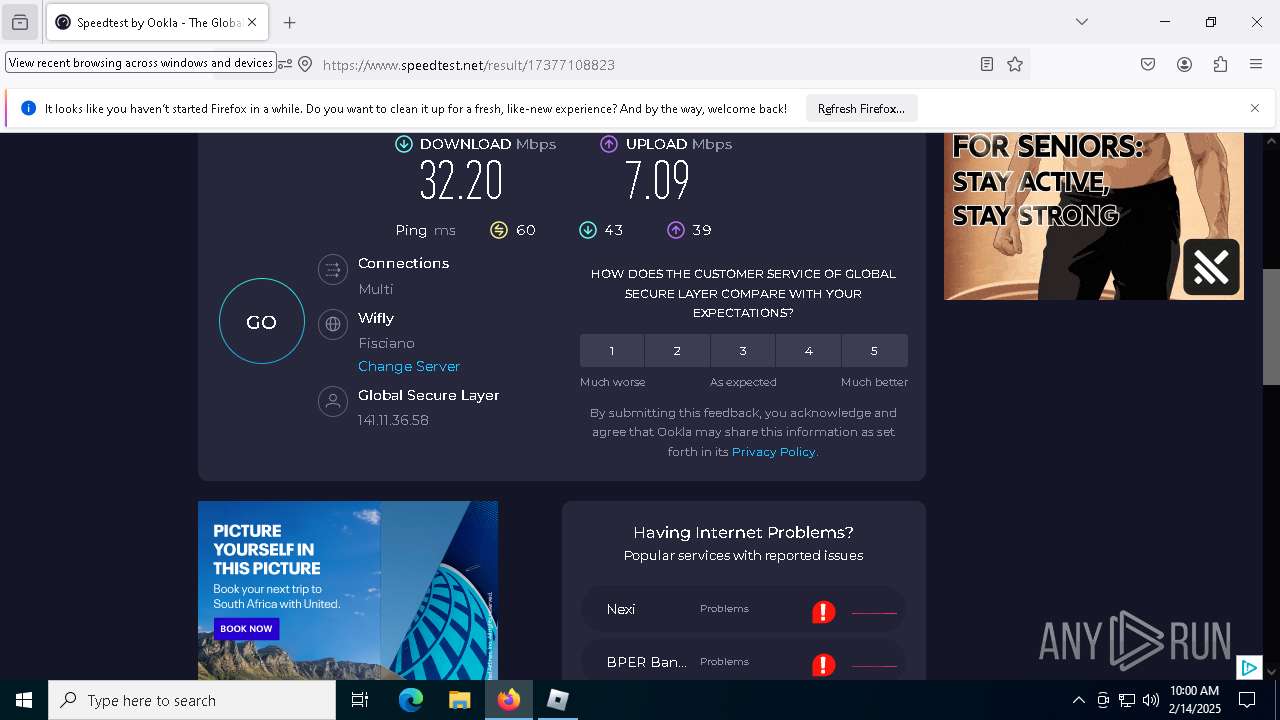Click the AdChoices icon at bottom right
Viewport: 1280px width, 720px height.
[1249, 668]
